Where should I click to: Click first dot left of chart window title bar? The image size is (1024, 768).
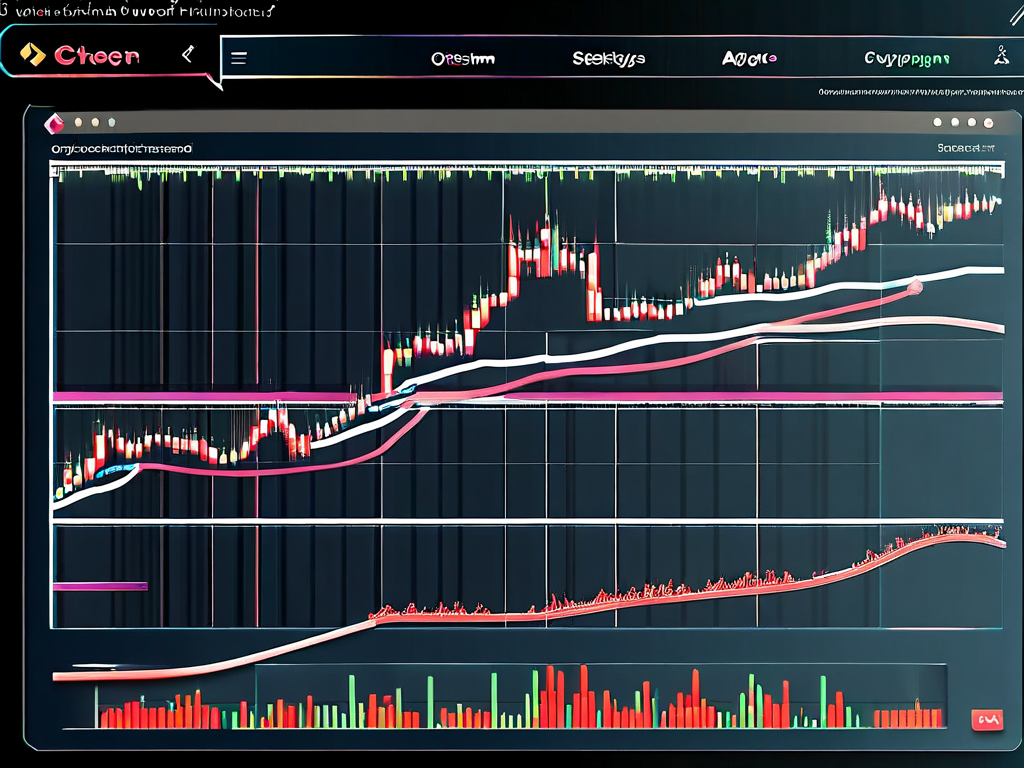pos(79,122)
